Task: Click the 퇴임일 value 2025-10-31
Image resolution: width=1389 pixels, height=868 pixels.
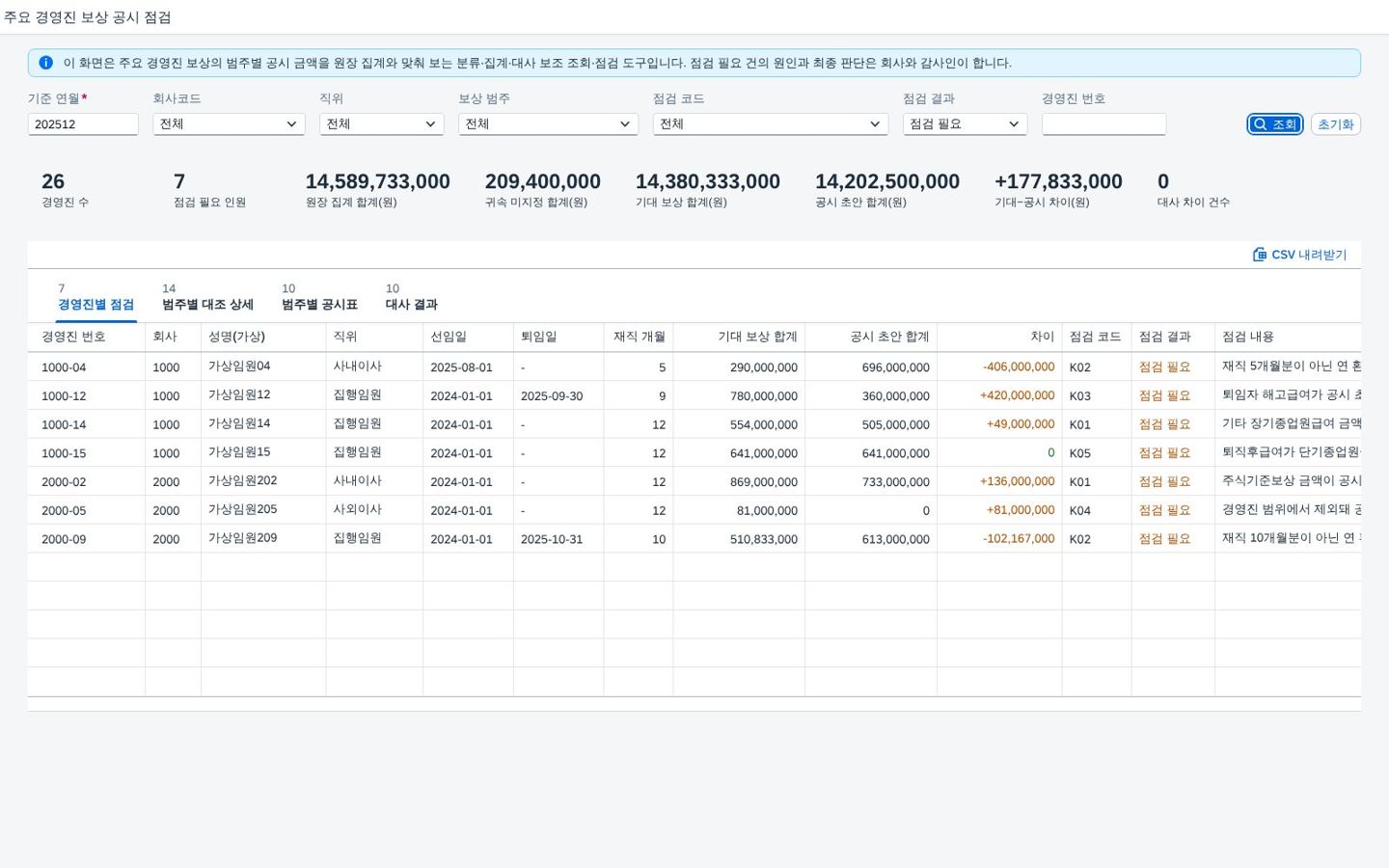Action: click(x=552, y=539)
